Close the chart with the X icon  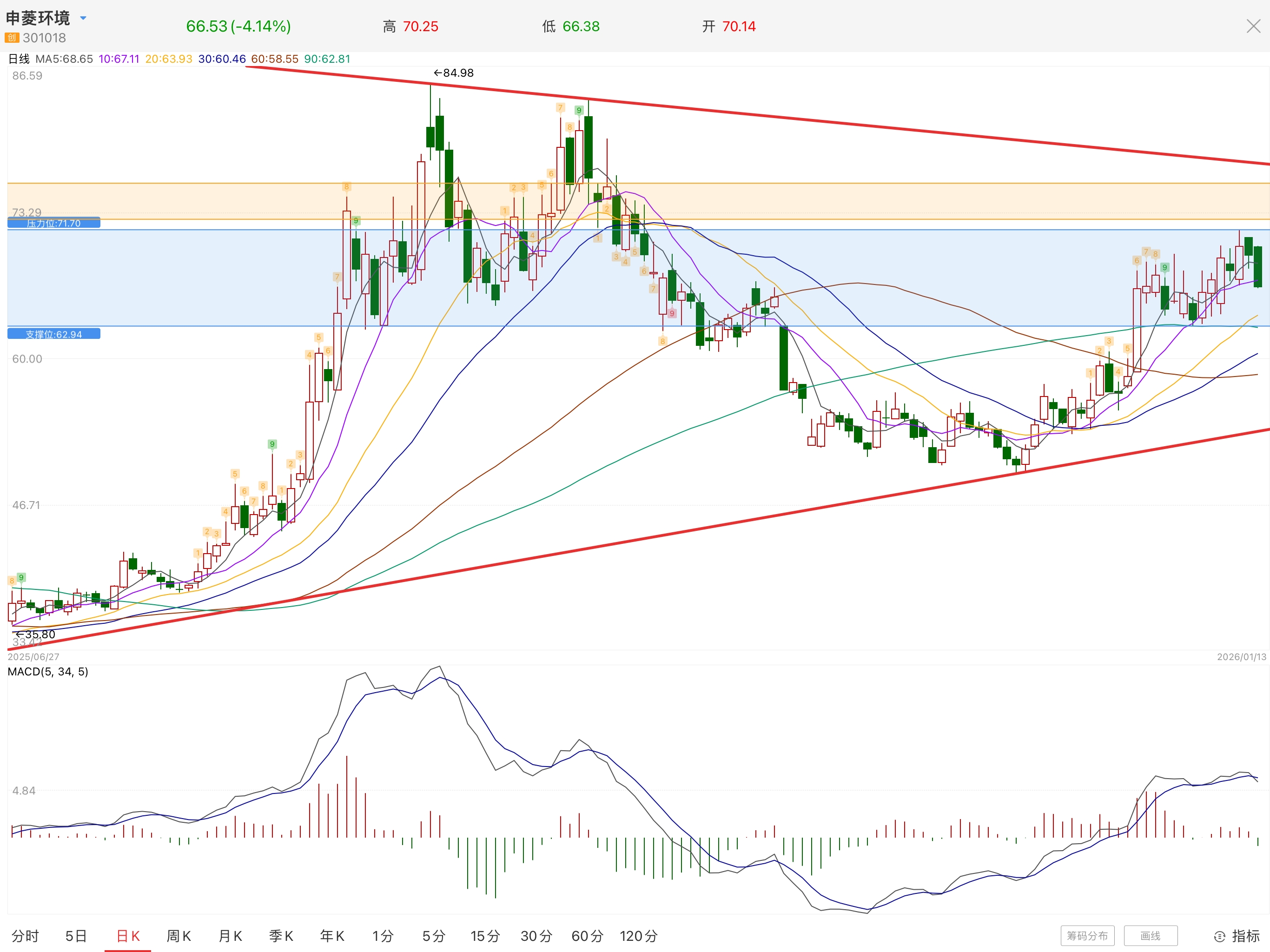tap(1253, 26)
